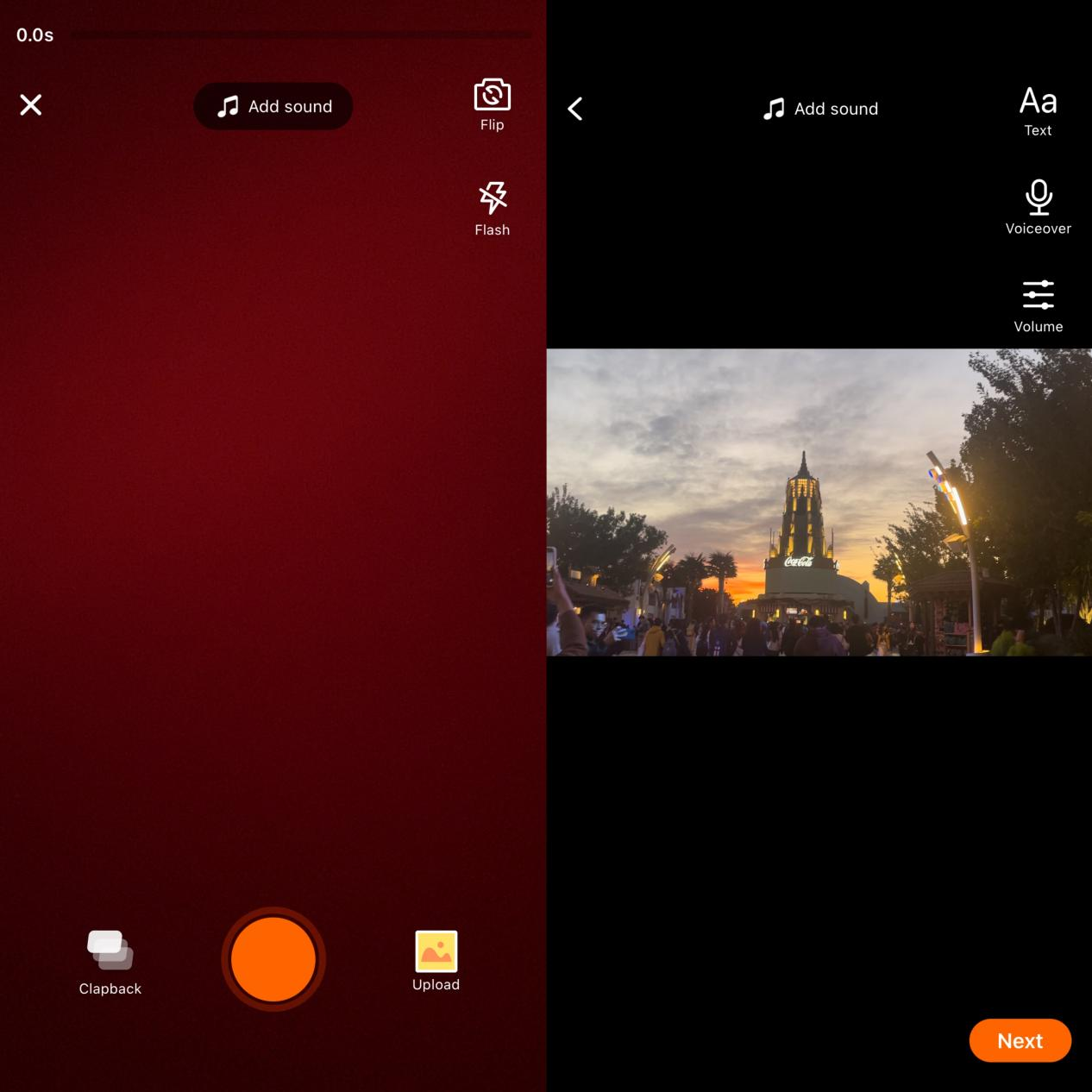Tap the Clapback text label
Screen dimensions: 1092x1092
(x=110, y=988)
